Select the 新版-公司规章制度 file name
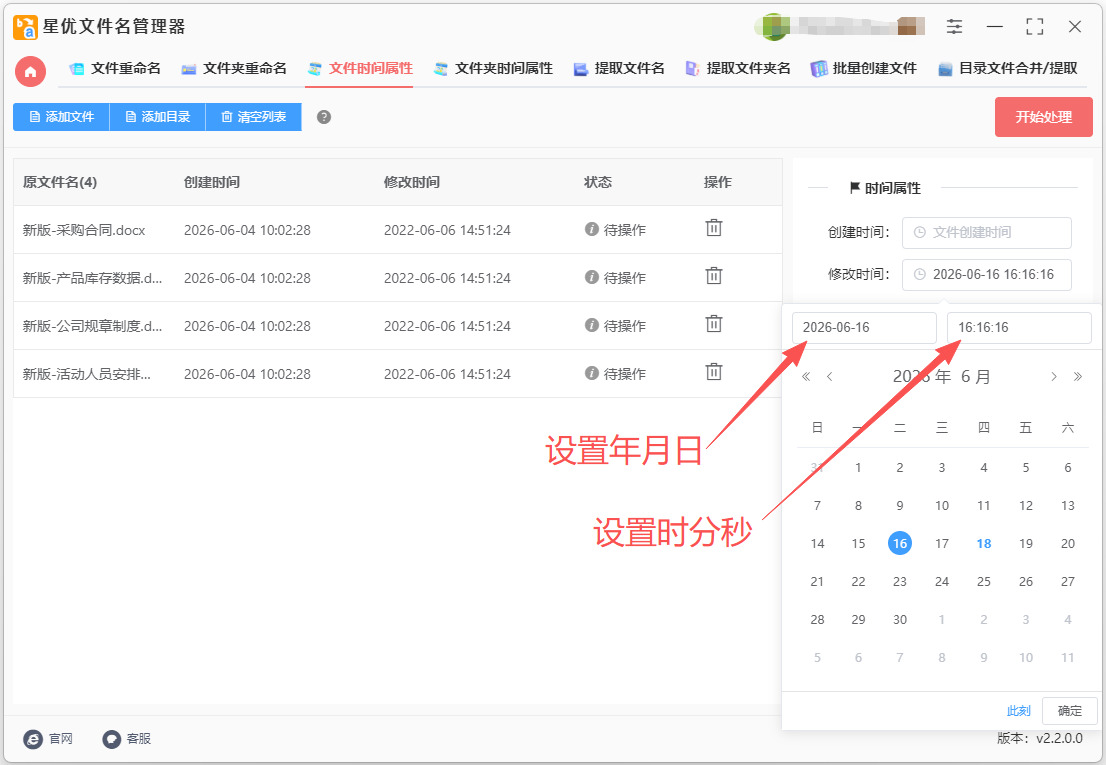 (x=92, y=326)
